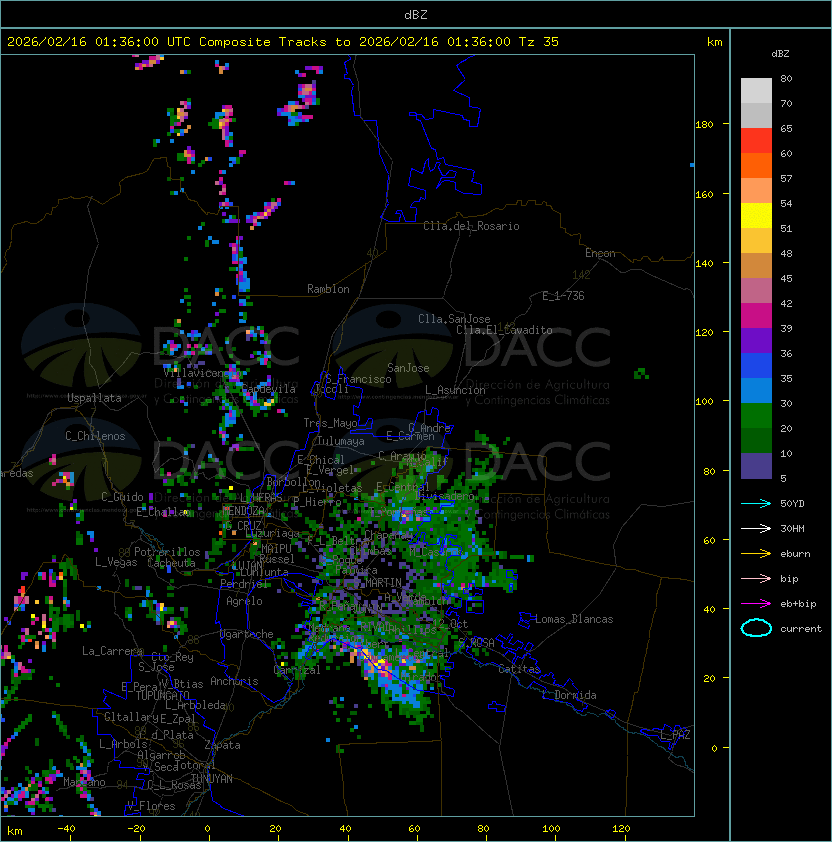Click the Clla.SanJose label

[x=454, y=319]
